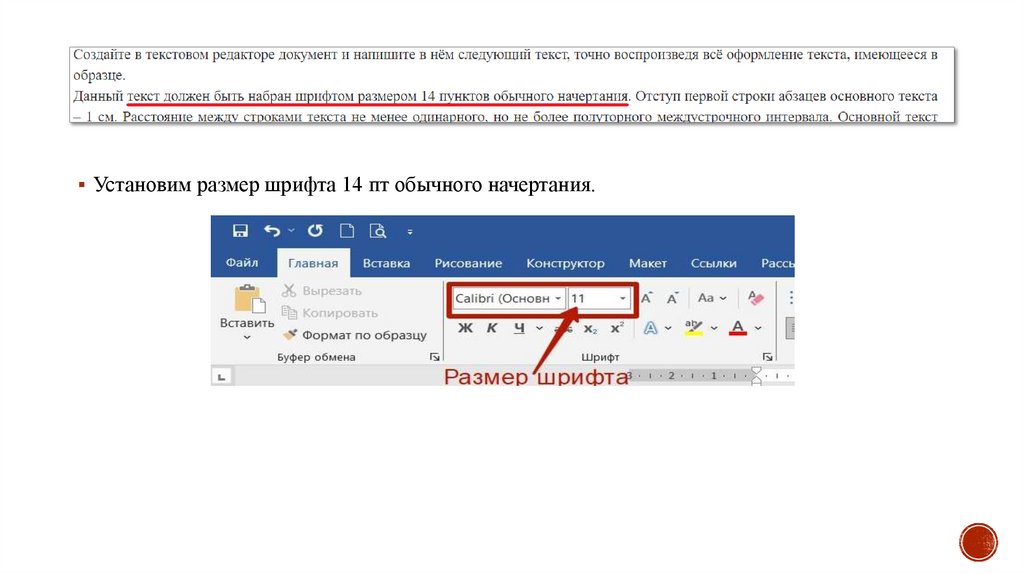Apply red font color A button
The height and width of the screenshot is (574, 1024).
point(738,328)
